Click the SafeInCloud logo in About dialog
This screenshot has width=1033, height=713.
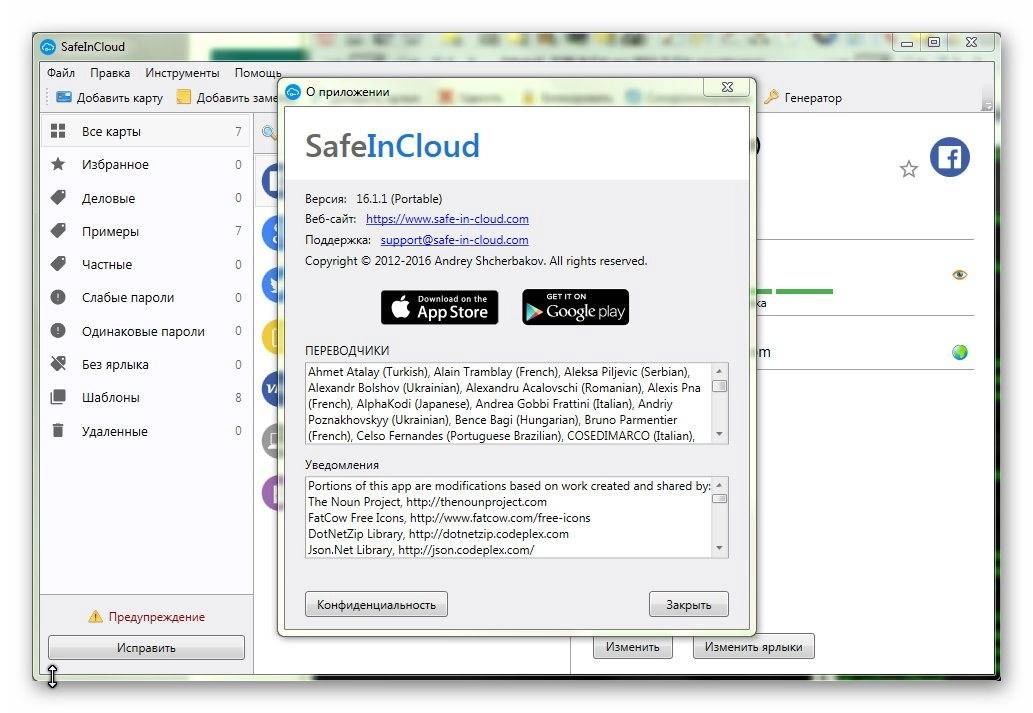pyautogui.click(x=392, y=146)
